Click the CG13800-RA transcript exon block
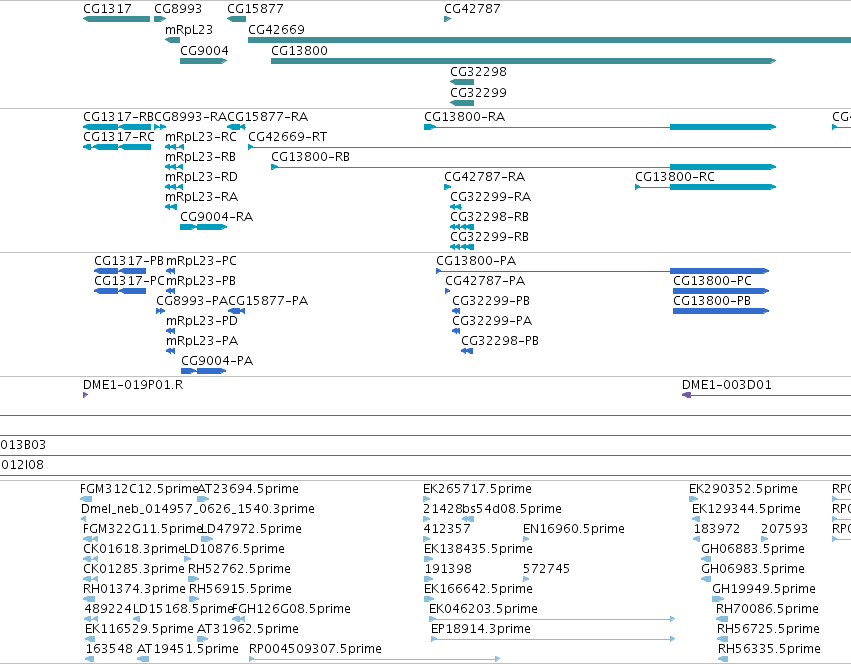Screen dimensions: 851x664 [x=723, y=127]
